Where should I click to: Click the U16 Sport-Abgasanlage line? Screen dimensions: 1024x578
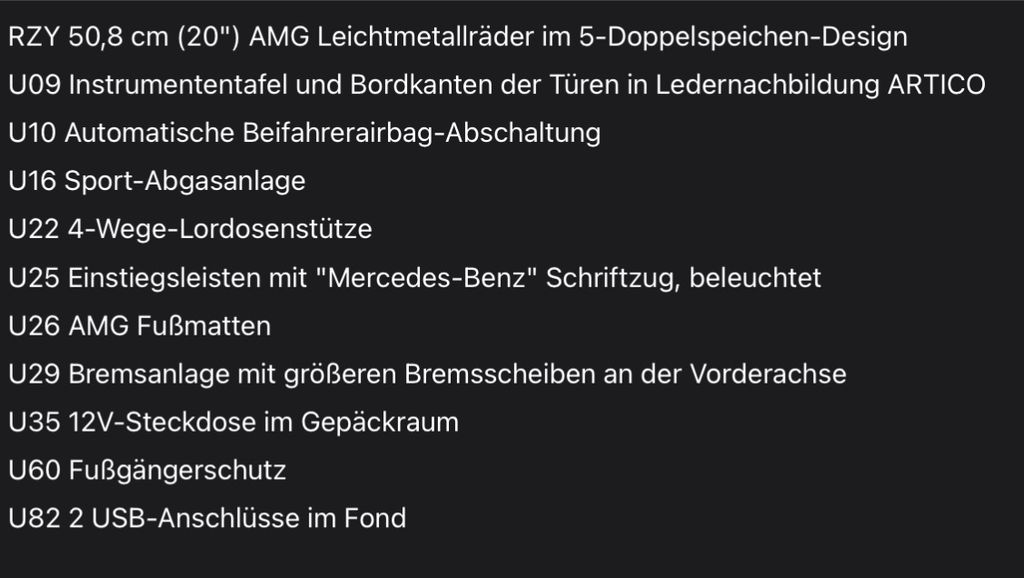coord(157,182)
